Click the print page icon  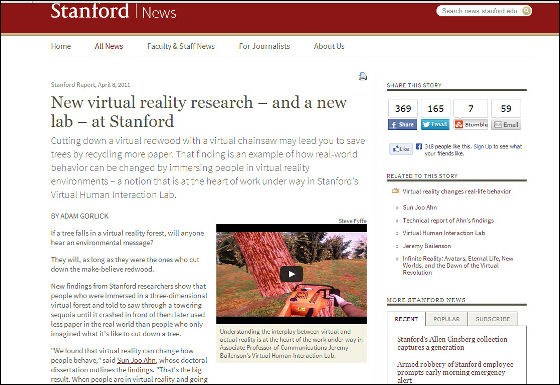363,76
